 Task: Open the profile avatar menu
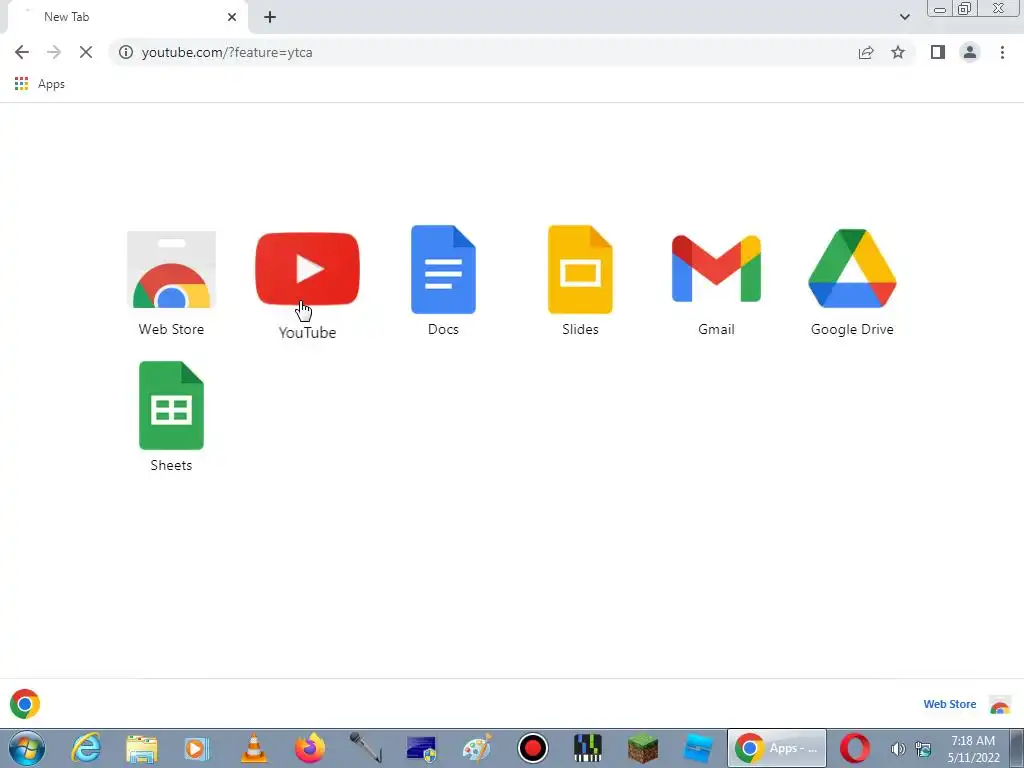click(x=970, y=52)
